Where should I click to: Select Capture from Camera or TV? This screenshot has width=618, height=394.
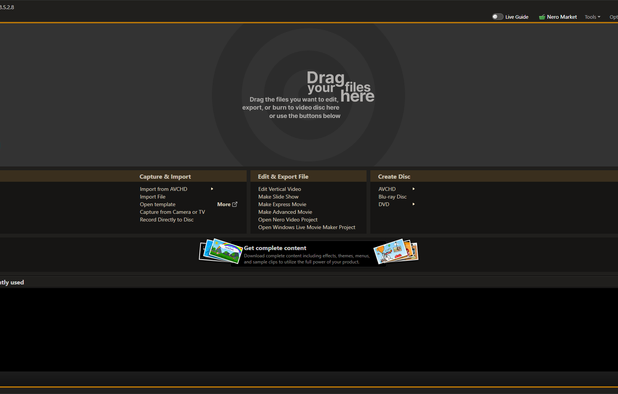click(x=172, y=212)
